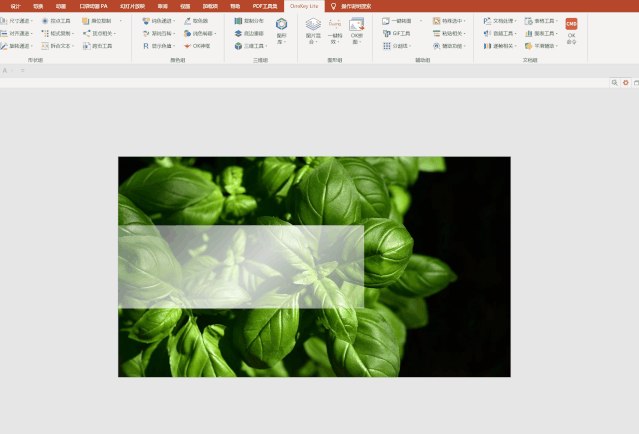Viewport: 639px width, 434px height.
Task: Switch to the 审阅 Review tab
Action: tap(163, 6)
